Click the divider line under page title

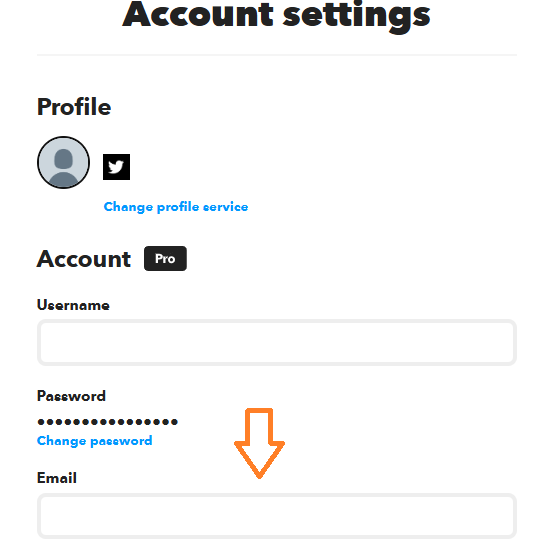click(x=277, y=55)
